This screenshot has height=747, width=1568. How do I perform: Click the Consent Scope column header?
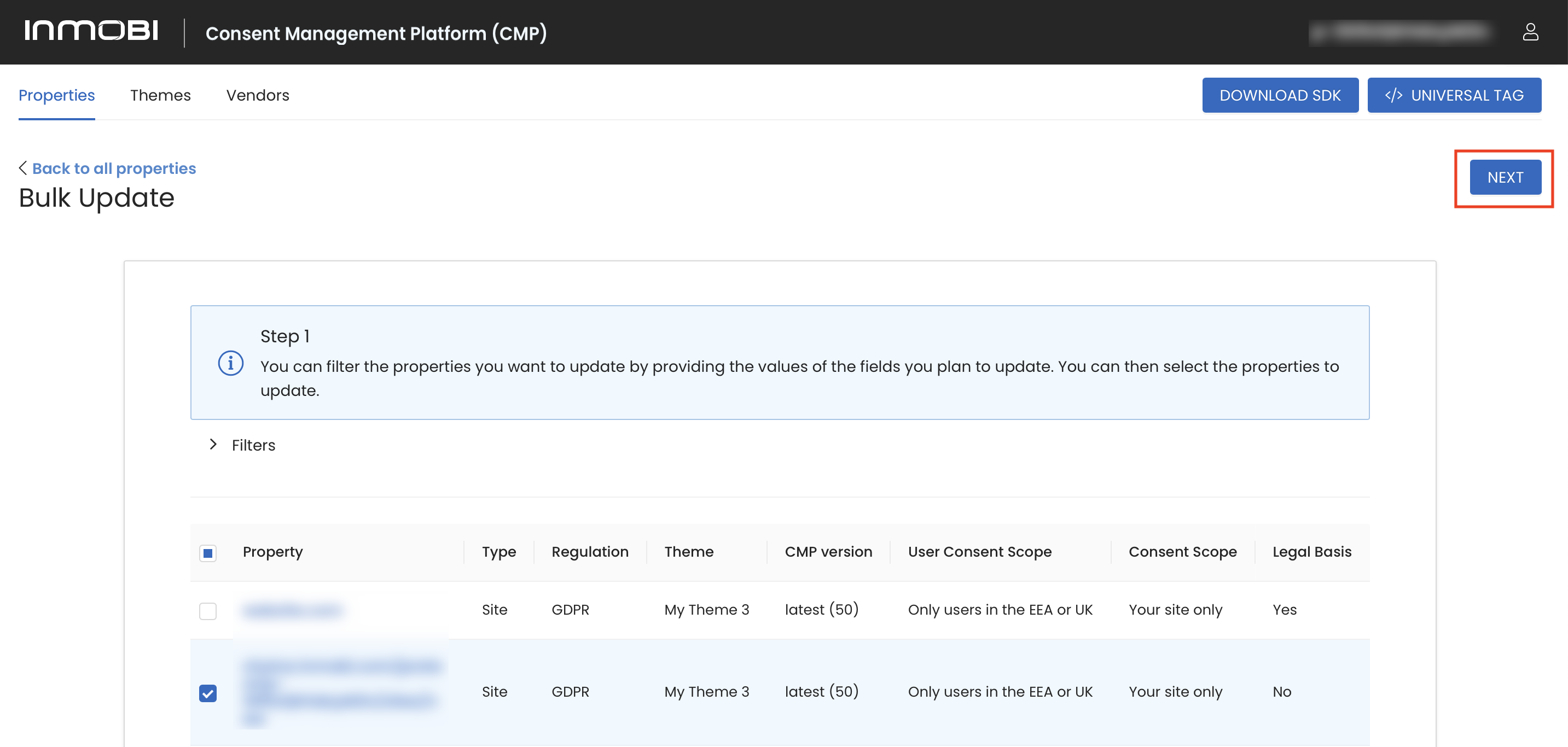(1182, 551)
